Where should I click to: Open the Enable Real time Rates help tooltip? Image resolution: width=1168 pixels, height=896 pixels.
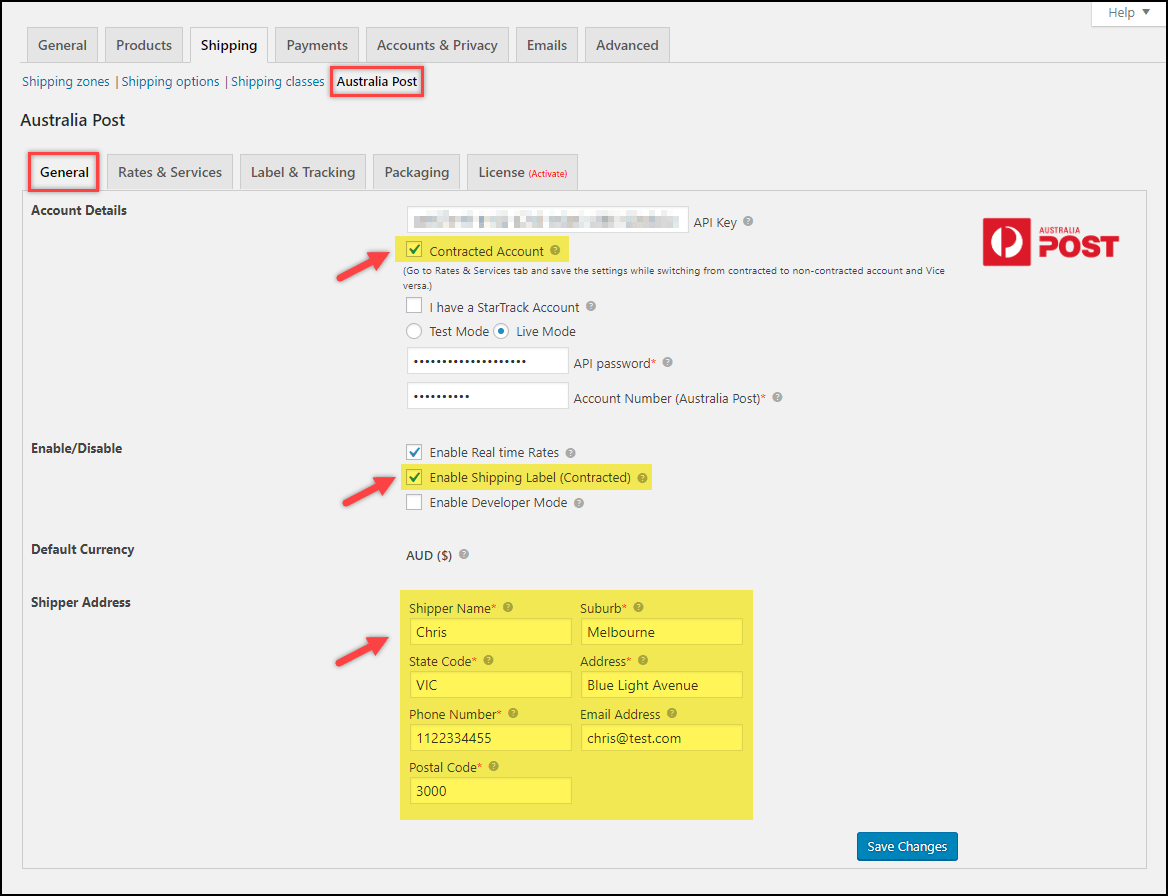coord(570,452)
